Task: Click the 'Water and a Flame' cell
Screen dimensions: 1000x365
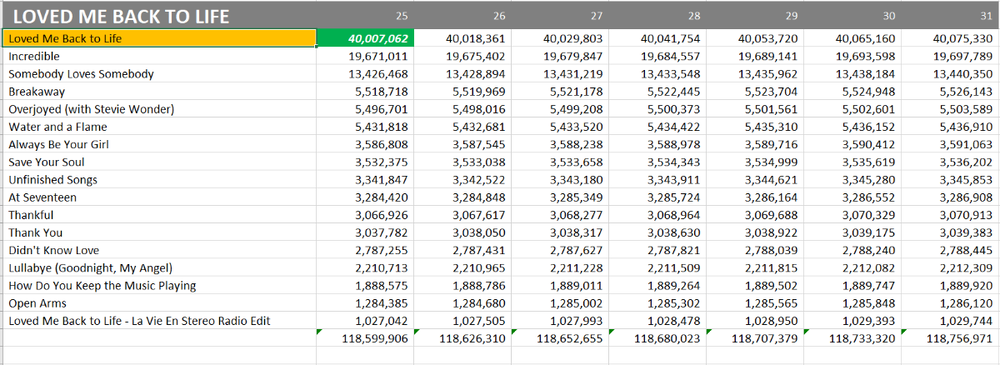Action: (x=159, y=127)
